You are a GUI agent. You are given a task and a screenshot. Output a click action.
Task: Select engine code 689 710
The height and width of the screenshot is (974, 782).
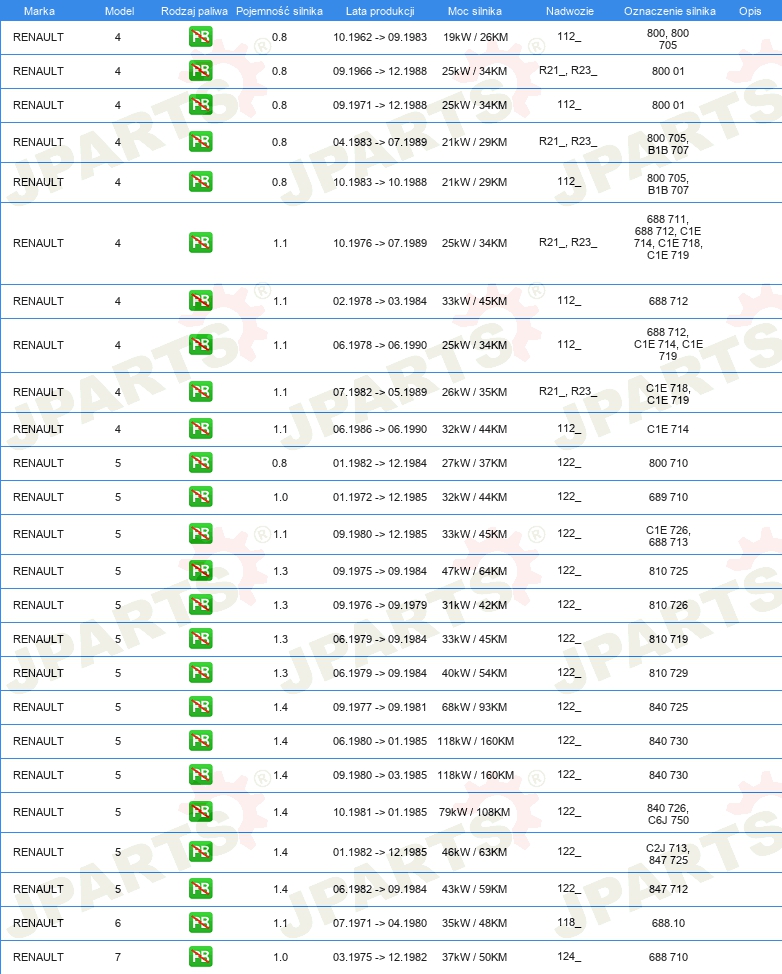[668, 497]
